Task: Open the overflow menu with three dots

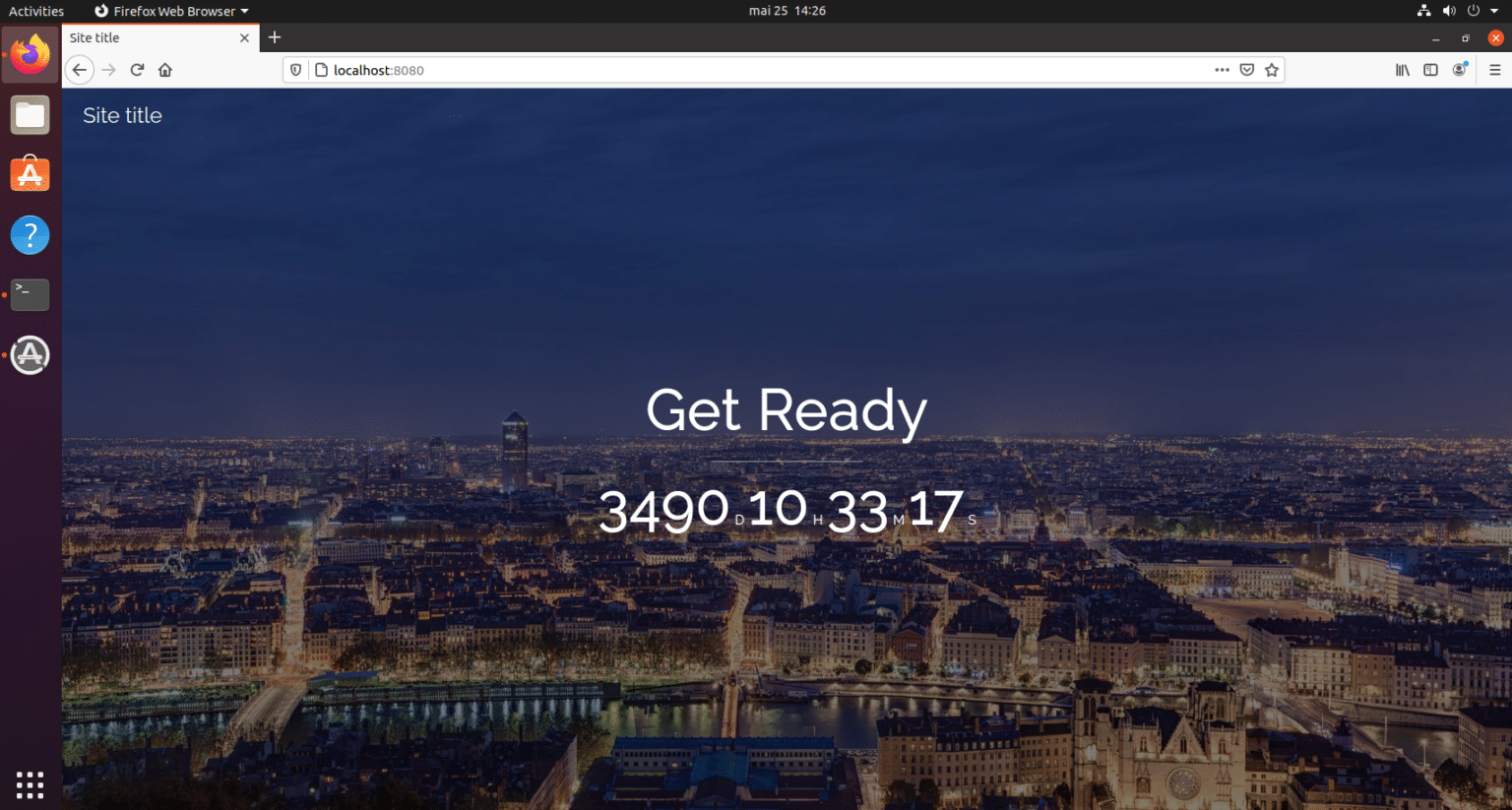Action: tap(1222, 70)
